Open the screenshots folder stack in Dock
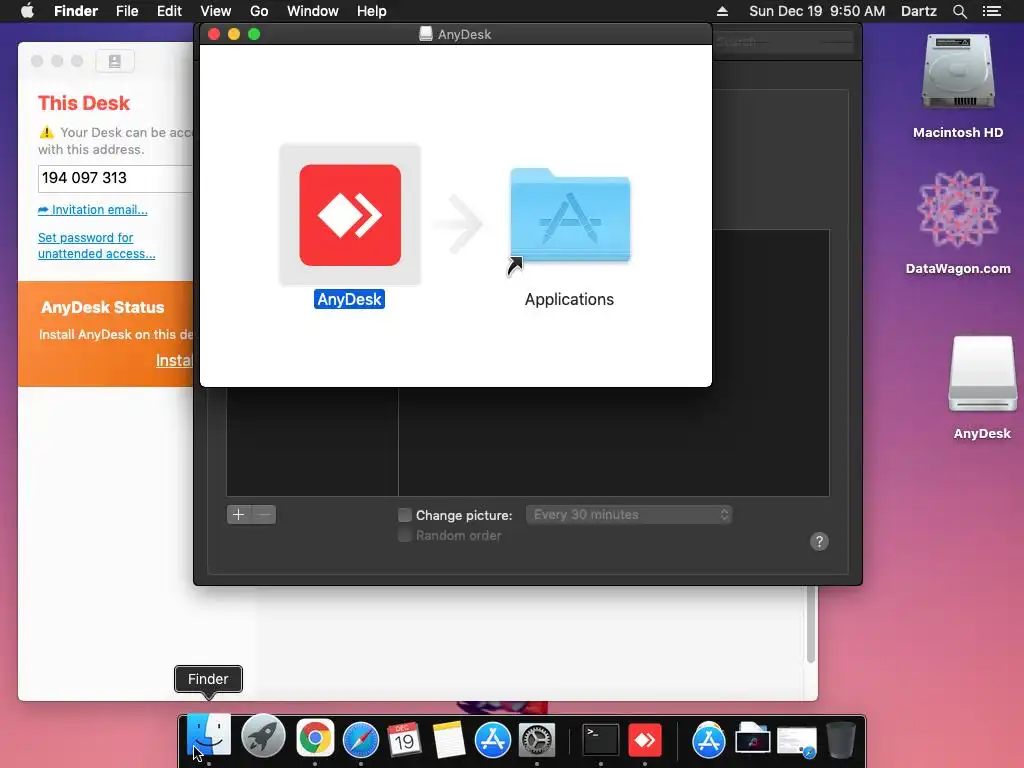 coord(752,741)
